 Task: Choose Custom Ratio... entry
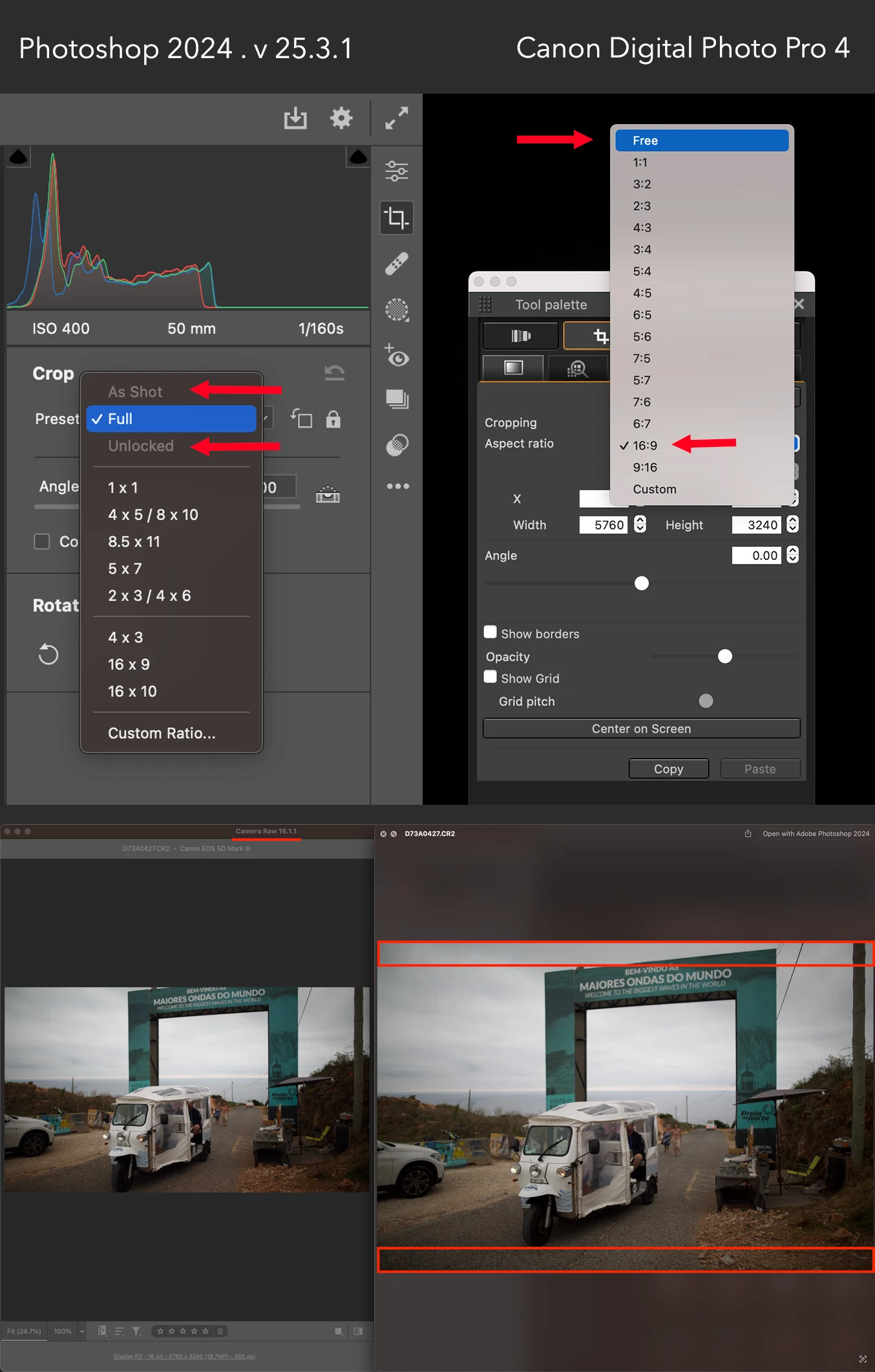coord(171,733)
